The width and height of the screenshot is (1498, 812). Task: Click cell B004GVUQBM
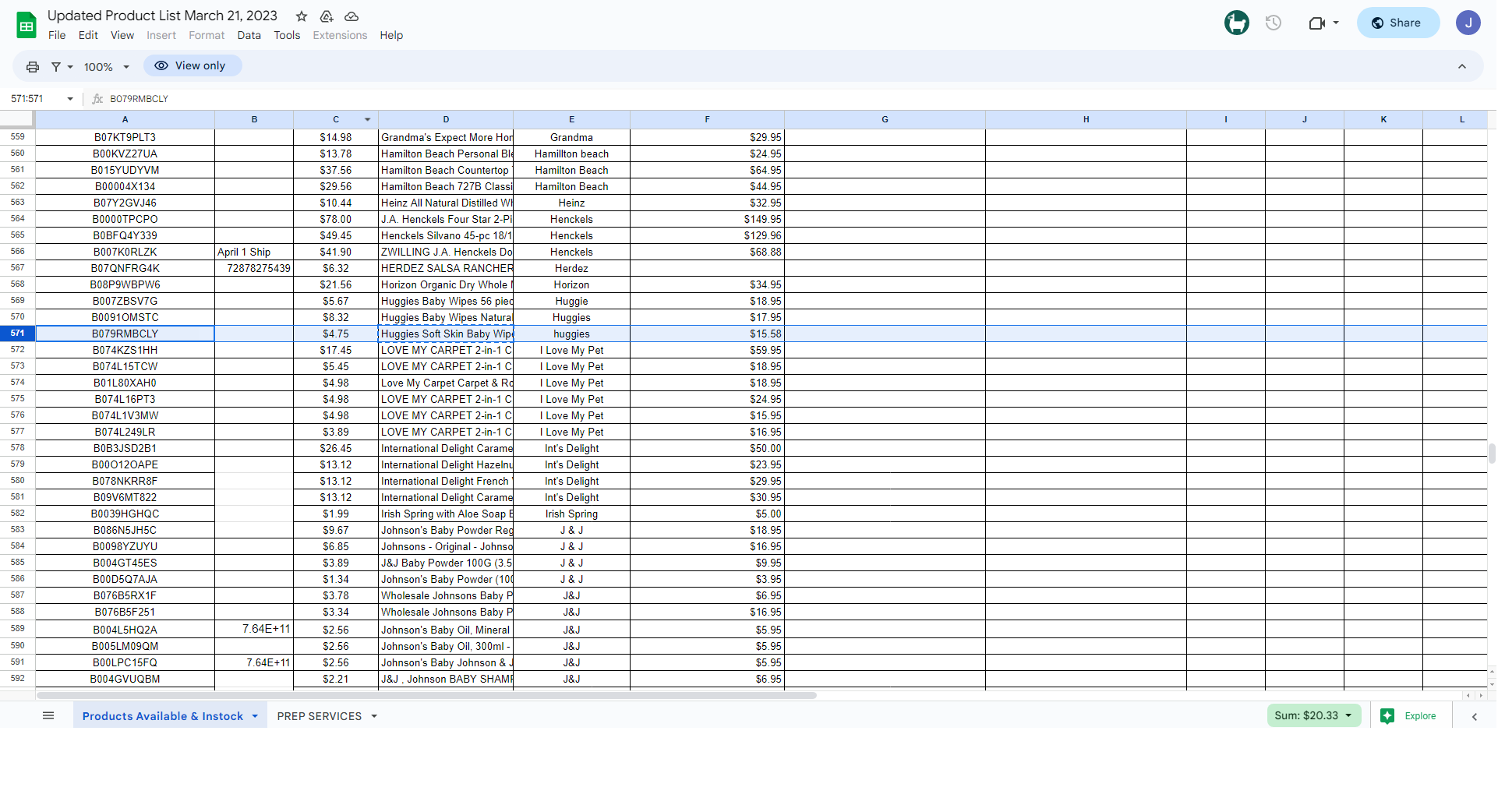125,679
